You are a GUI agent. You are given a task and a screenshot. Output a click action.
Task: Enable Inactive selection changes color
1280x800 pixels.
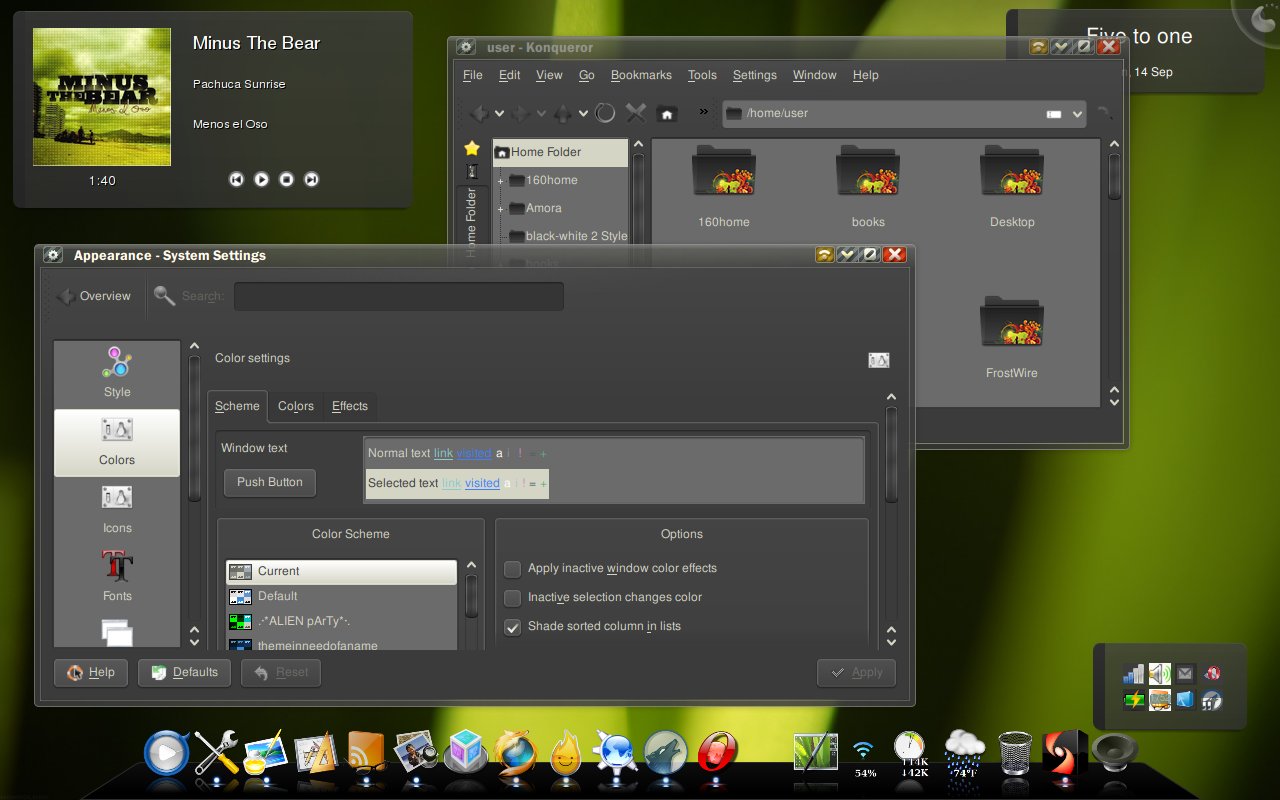(513, 598)
